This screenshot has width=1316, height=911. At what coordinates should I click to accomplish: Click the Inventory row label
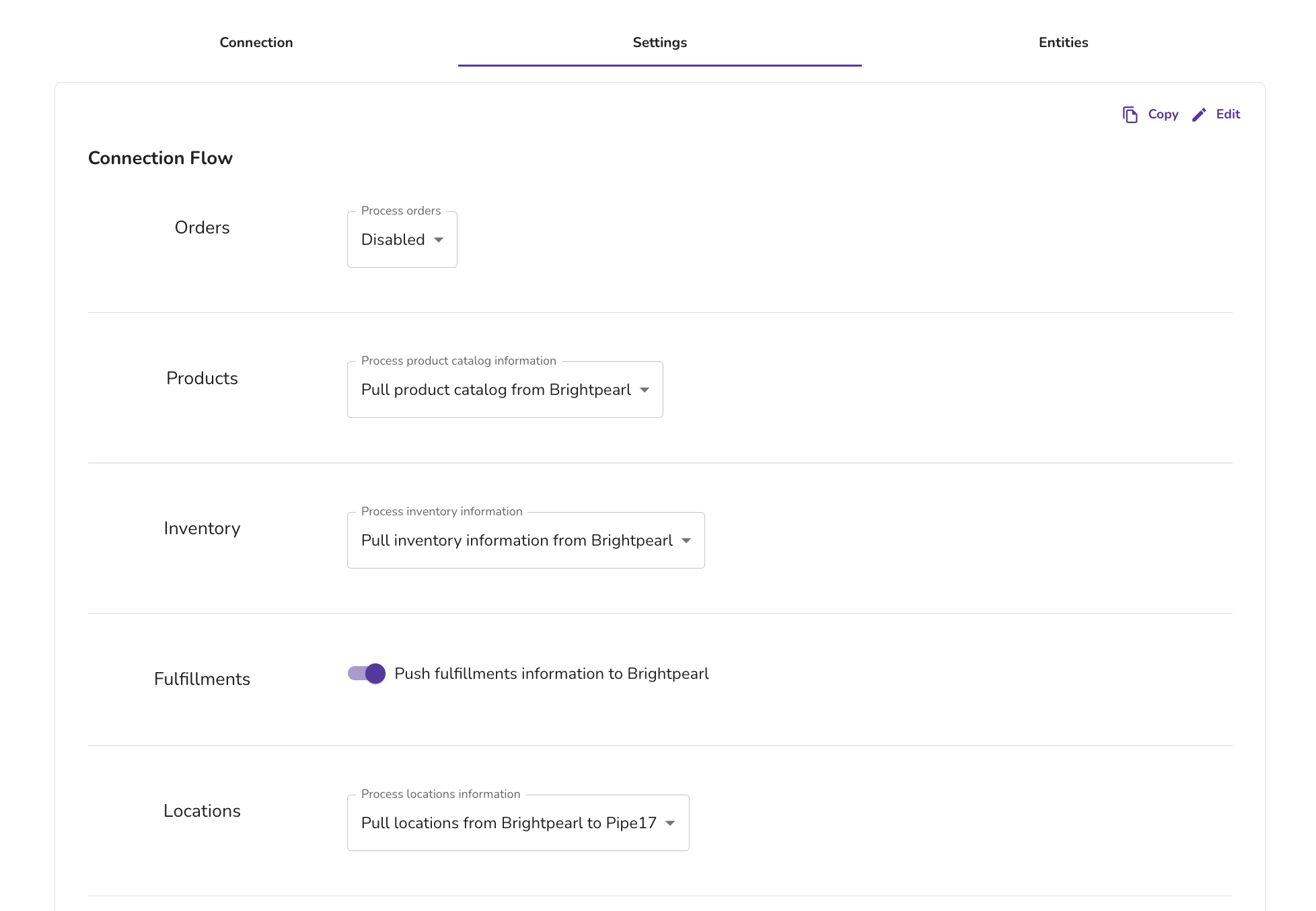pos(202,529)
